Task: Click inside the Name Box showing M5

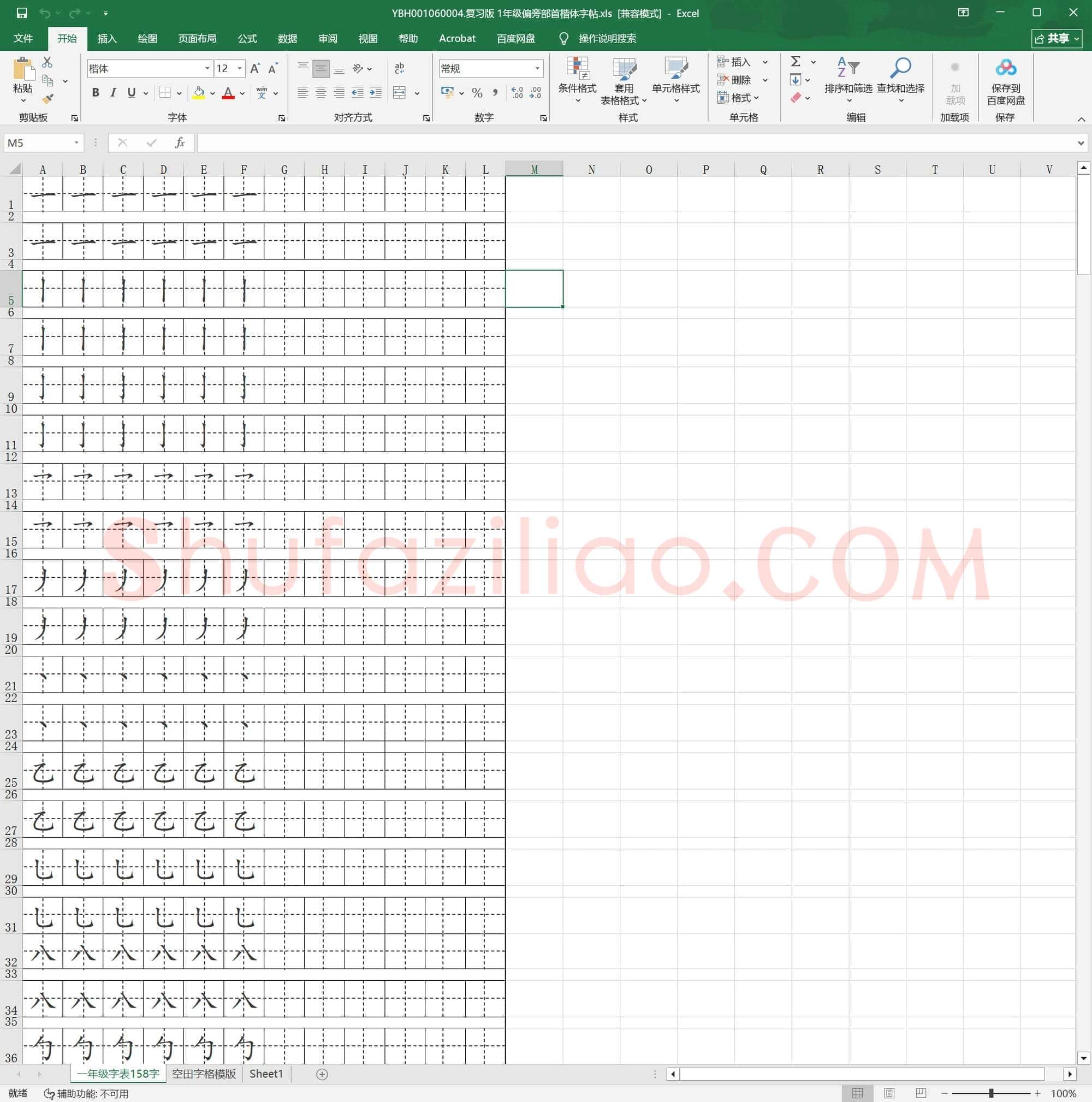Action: coord(39,143)
